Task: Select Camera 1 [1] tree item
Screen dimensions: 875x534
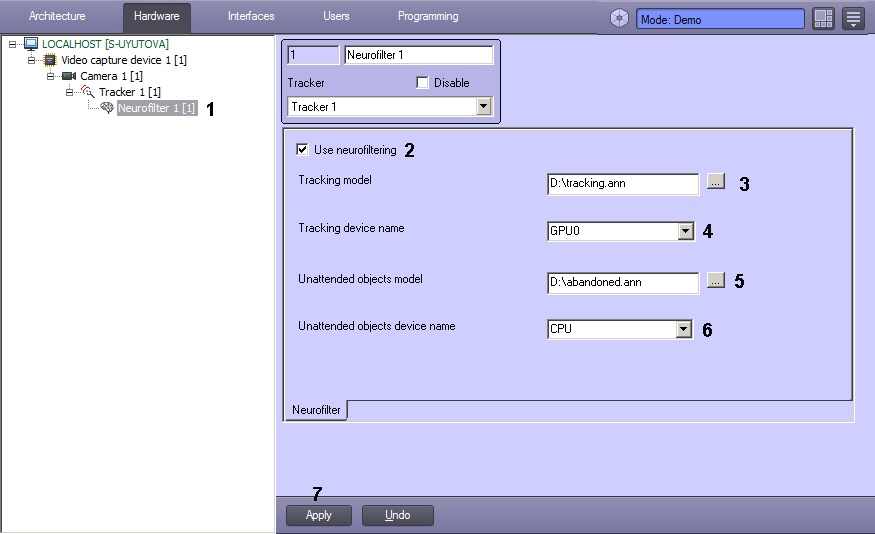Action: click(x=111, y=76)
